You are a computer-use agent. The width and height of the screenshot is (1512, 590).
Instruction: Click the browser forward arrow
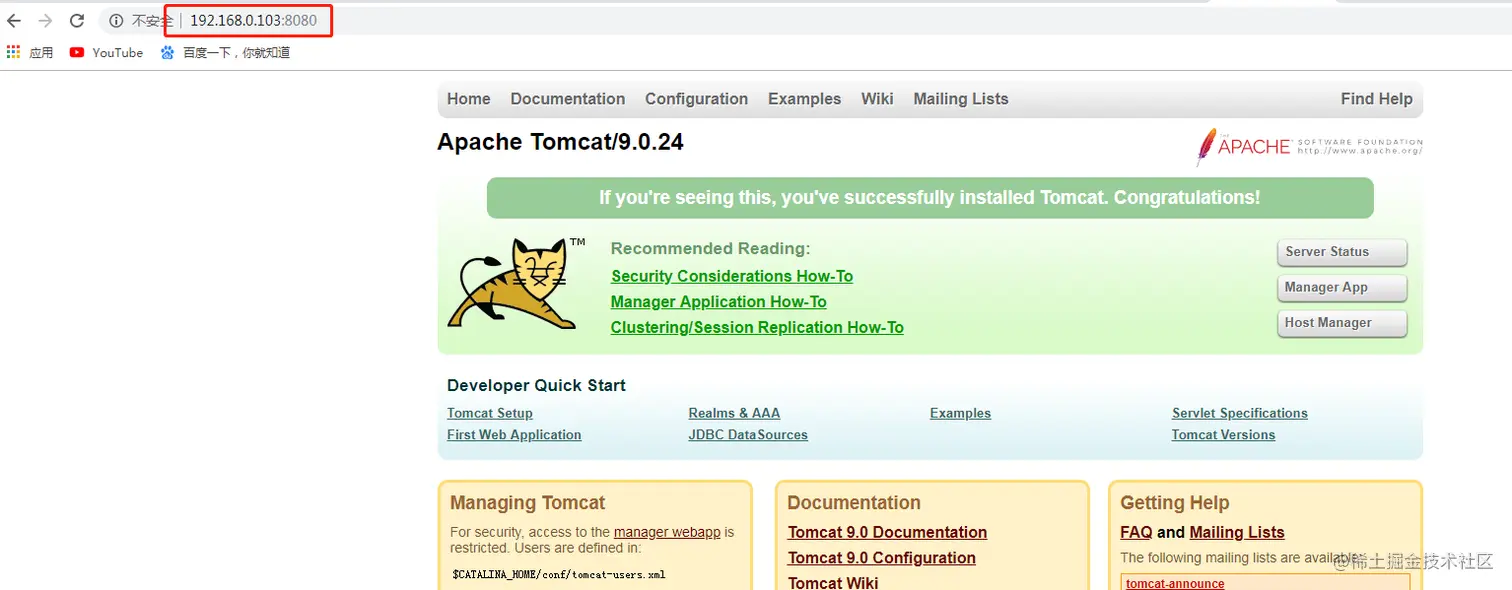click(x=45, y=20)
